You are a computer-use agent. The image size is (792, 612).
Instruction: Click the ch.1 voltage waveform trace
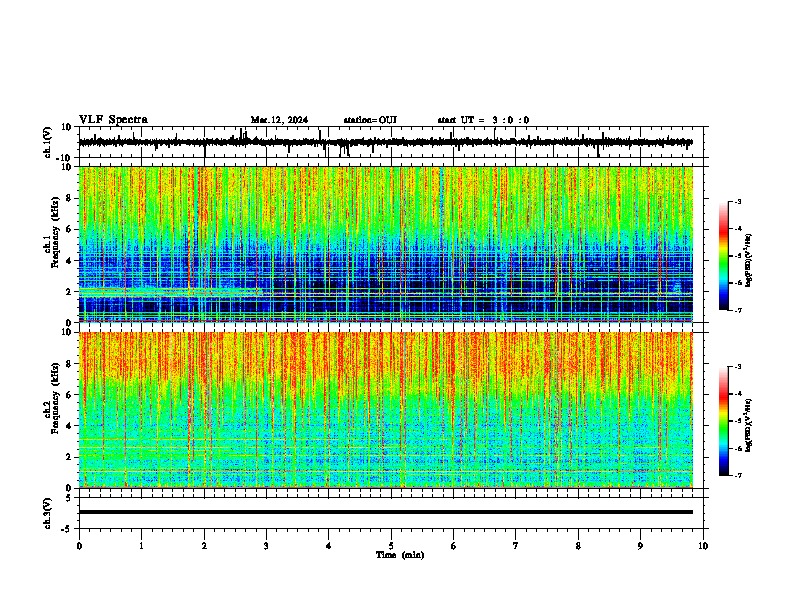click(x=385, y=142)
